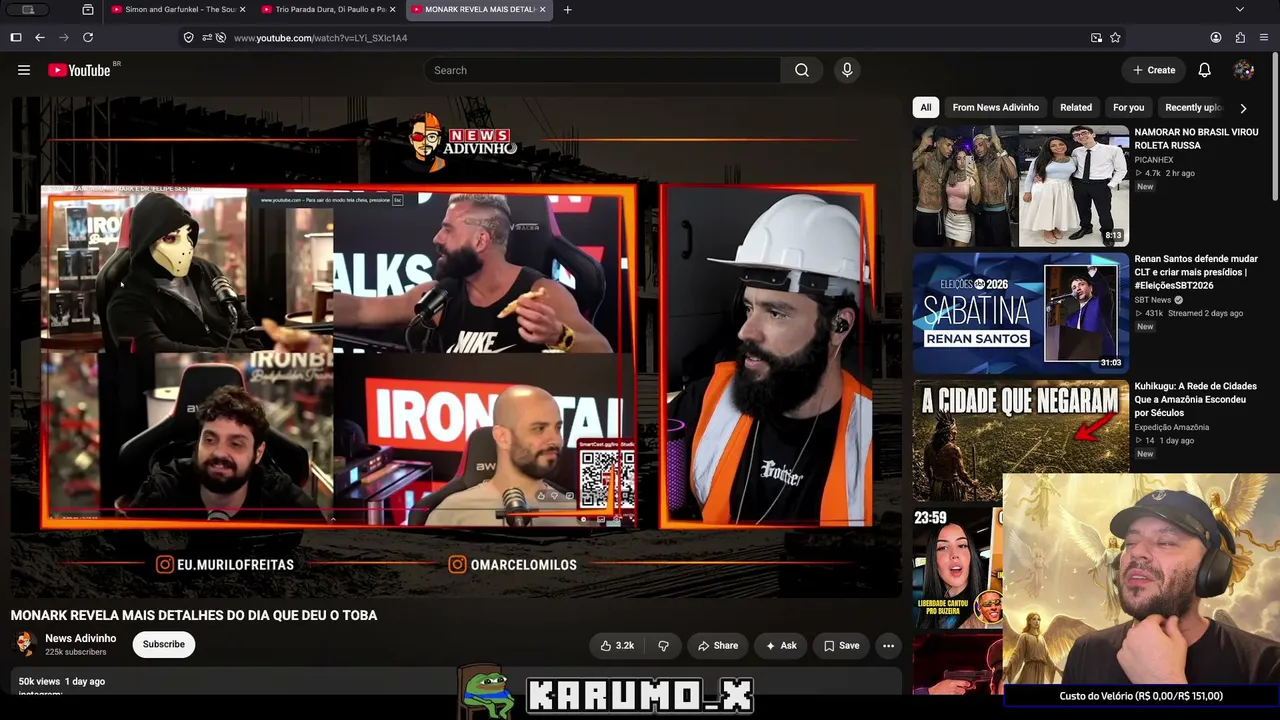Open the 23:59 recommended video thumbnail
Screen dimensions: 1280x720
(957, 568)
